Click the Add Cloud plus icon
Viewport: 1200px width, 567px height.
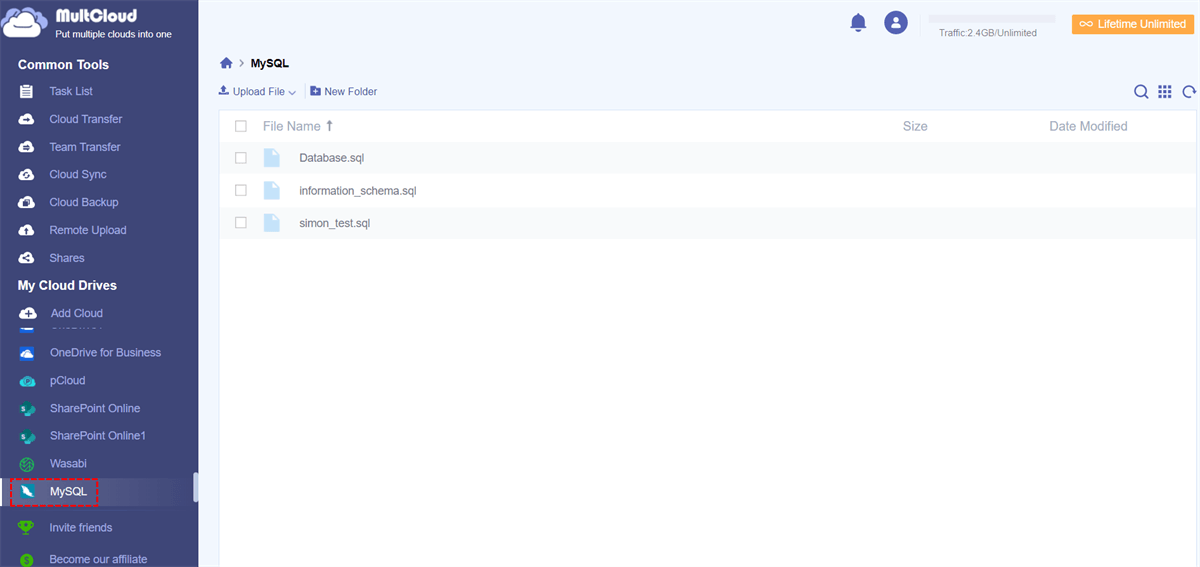(27, 313)
